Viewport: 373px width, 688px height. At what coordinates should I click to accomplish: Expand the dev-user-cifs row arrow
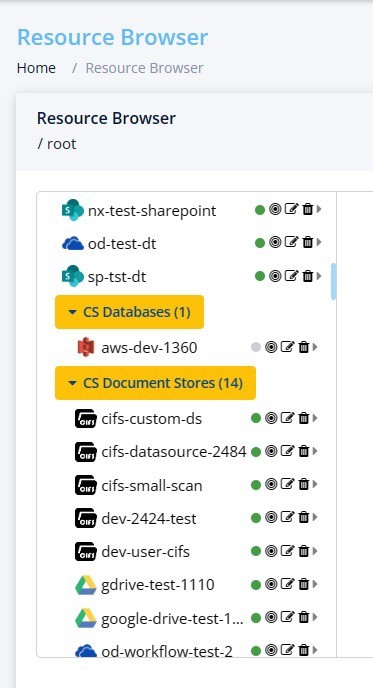coord(315,550)
